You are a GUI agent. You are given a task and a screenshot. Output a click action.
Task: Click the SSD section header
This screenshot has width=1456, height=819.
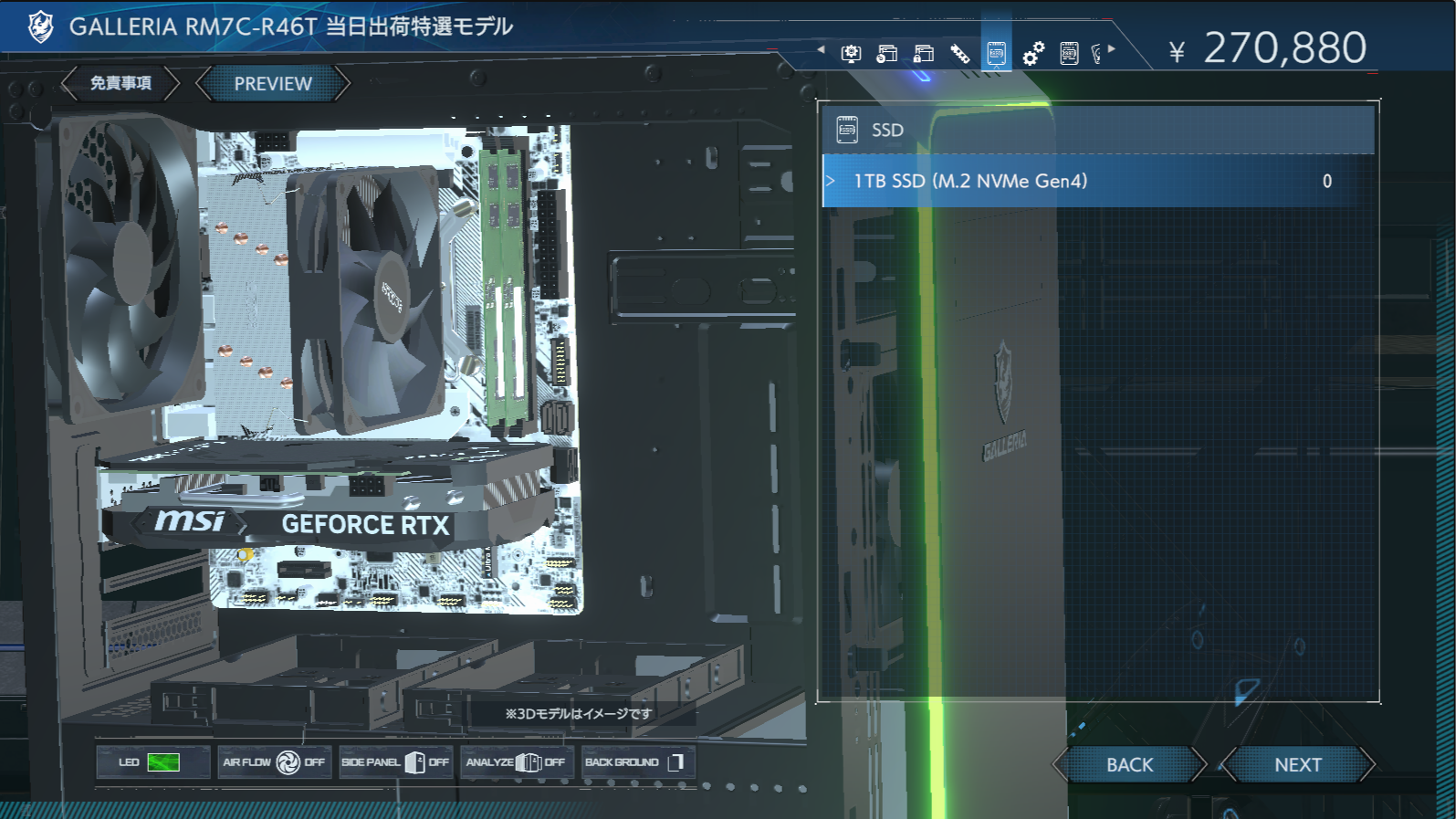point(1098,130)
